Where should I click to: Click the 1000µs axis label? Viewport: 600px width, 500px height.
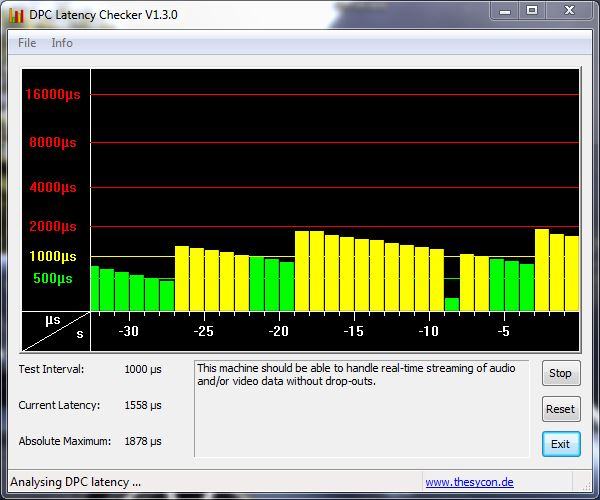(53, 256)
